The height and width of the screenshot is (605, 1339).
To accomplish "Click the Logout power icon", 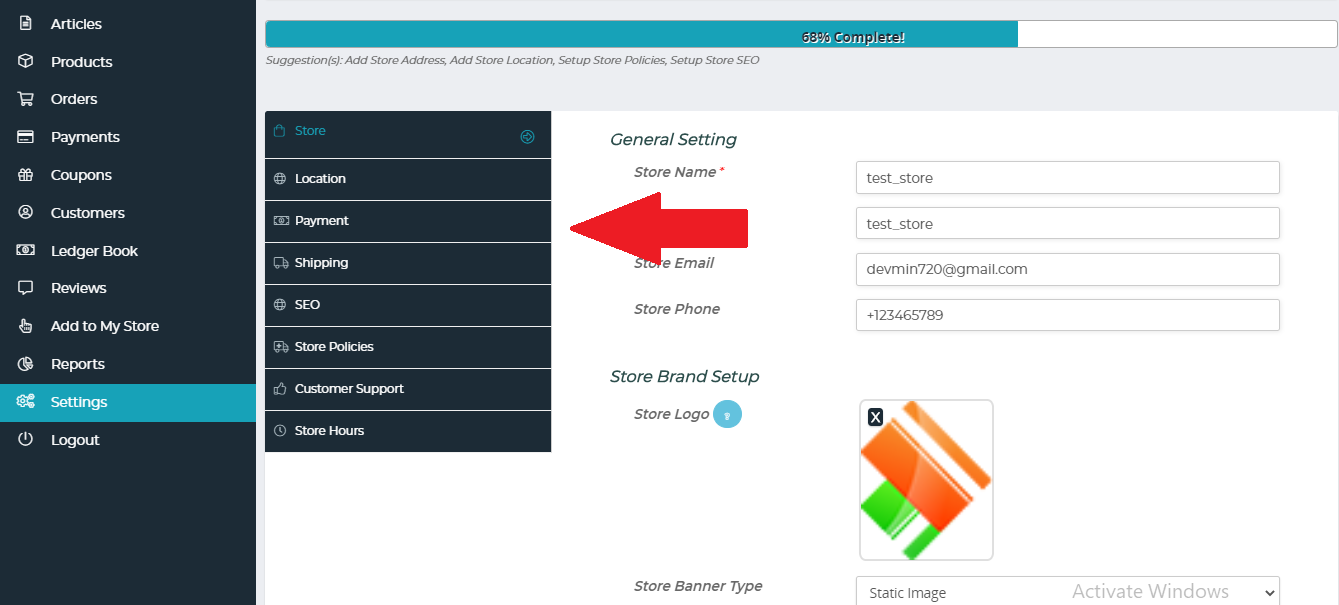I will coord(26,440).
